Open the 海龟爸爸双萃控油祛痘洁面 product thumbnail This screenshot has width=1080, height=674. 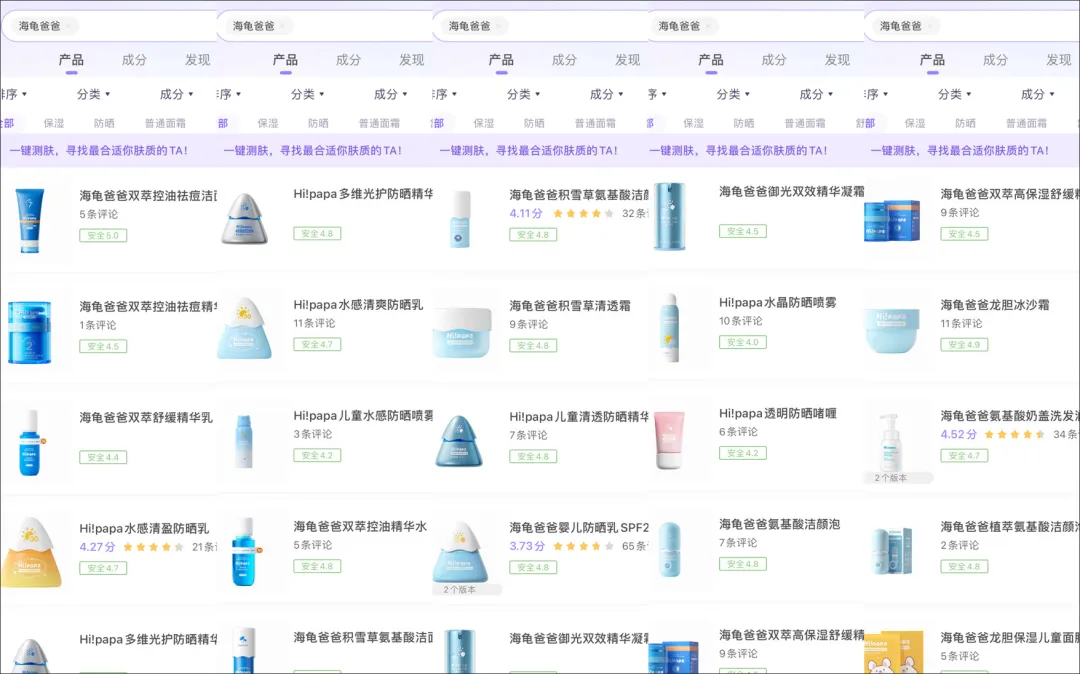[x=30, y=220]
